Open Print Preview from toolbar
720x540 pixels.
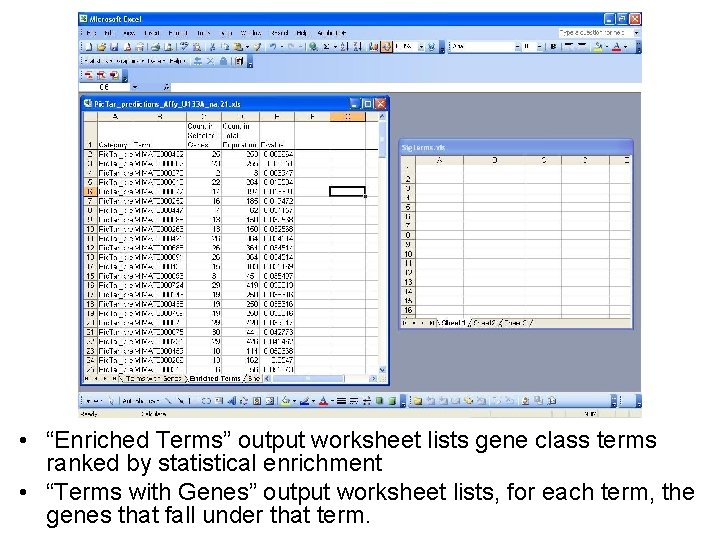coord(168,46)
